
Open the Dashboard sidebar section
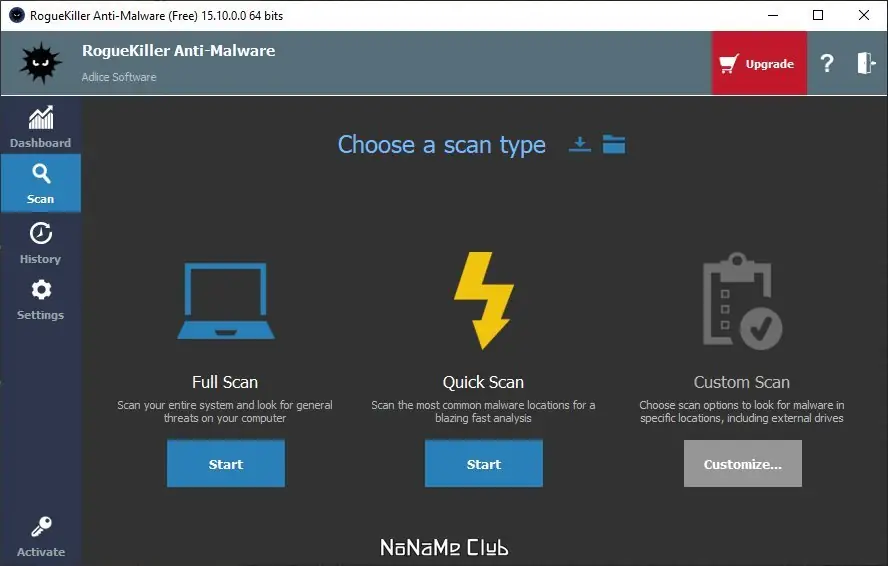click(41, 127)
